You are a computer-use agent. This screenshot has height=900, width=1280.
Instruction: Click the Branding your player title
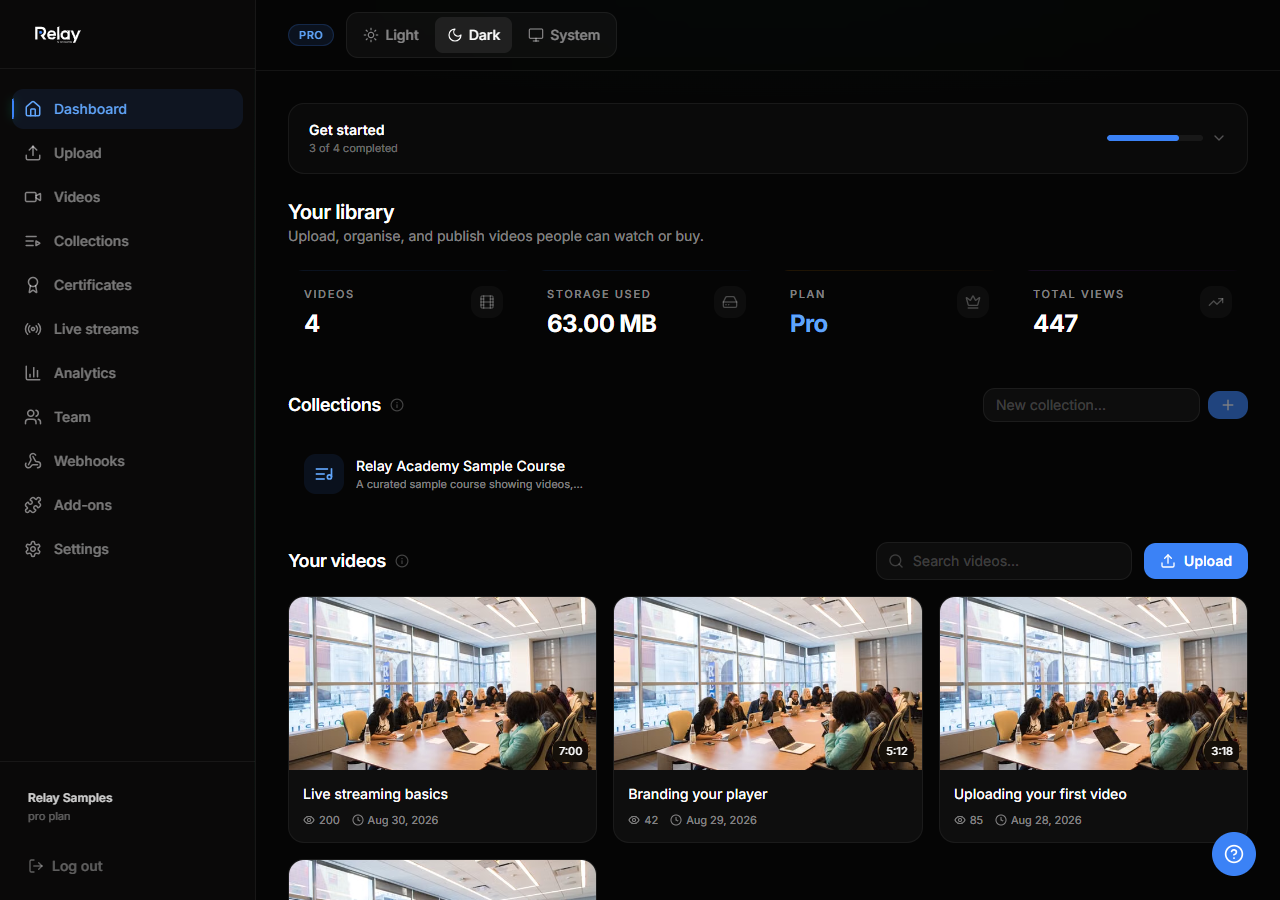(x=698, y=794)
